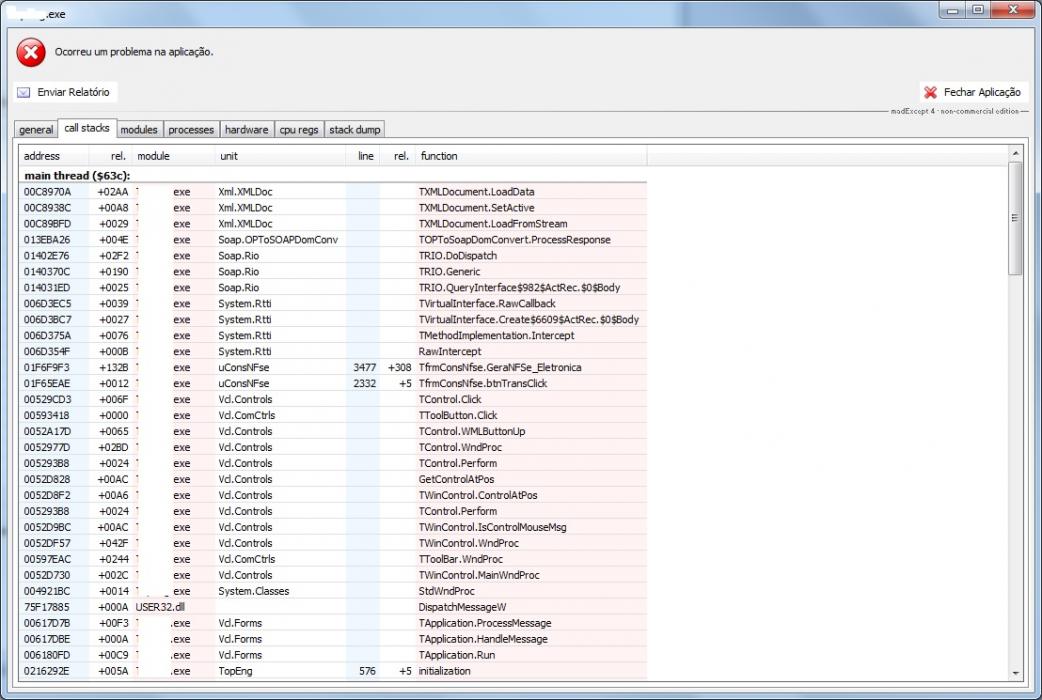Click the envelope icon beside Enviar Relatório
The height and width of the screenshot is (700, 1042).
point(23,92)
